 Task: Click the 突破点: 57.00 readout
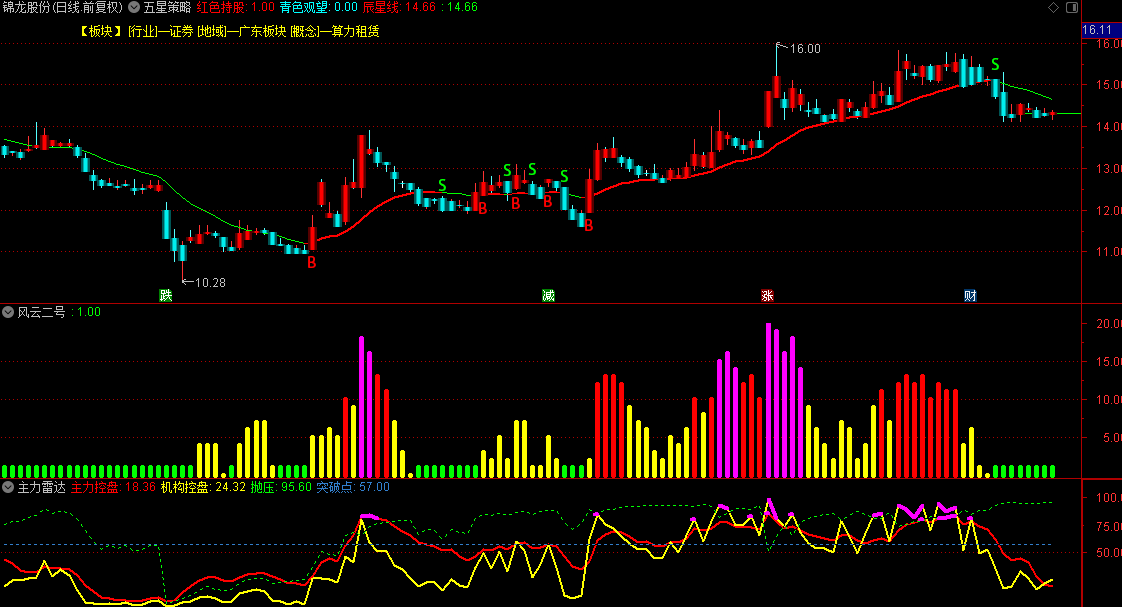pos(353,487)
